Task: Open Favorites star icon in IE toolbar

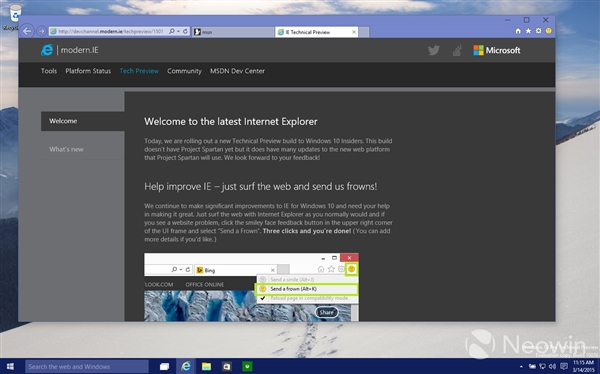Action: pos(528,31)
